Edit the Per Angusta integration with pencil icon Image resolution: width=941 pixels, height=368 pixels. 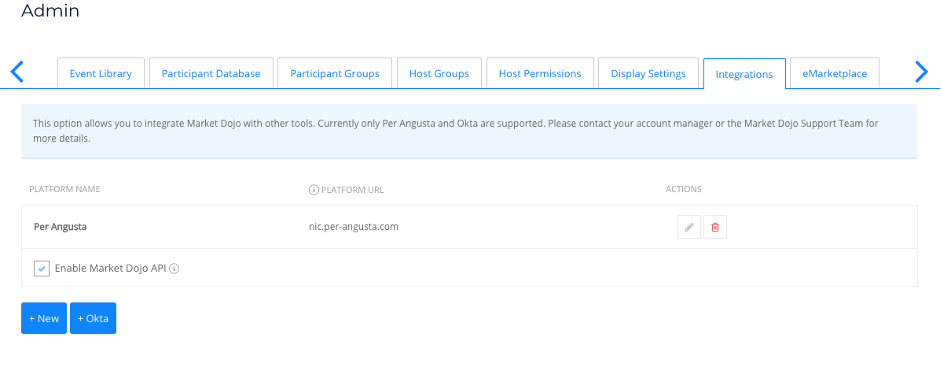click(689, 228)
